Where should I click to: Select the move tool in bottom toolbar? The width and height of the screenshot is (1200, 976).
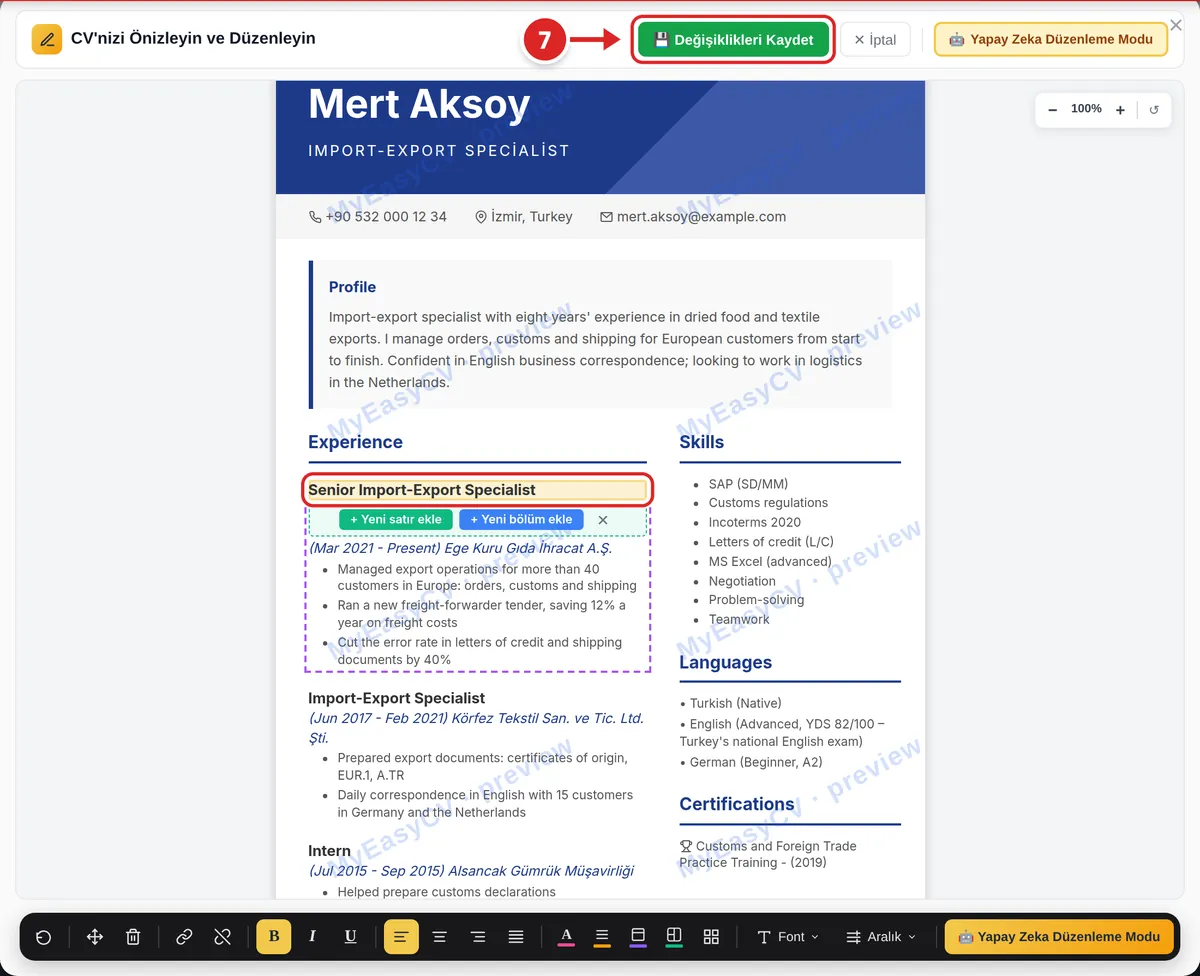(95, 937)
